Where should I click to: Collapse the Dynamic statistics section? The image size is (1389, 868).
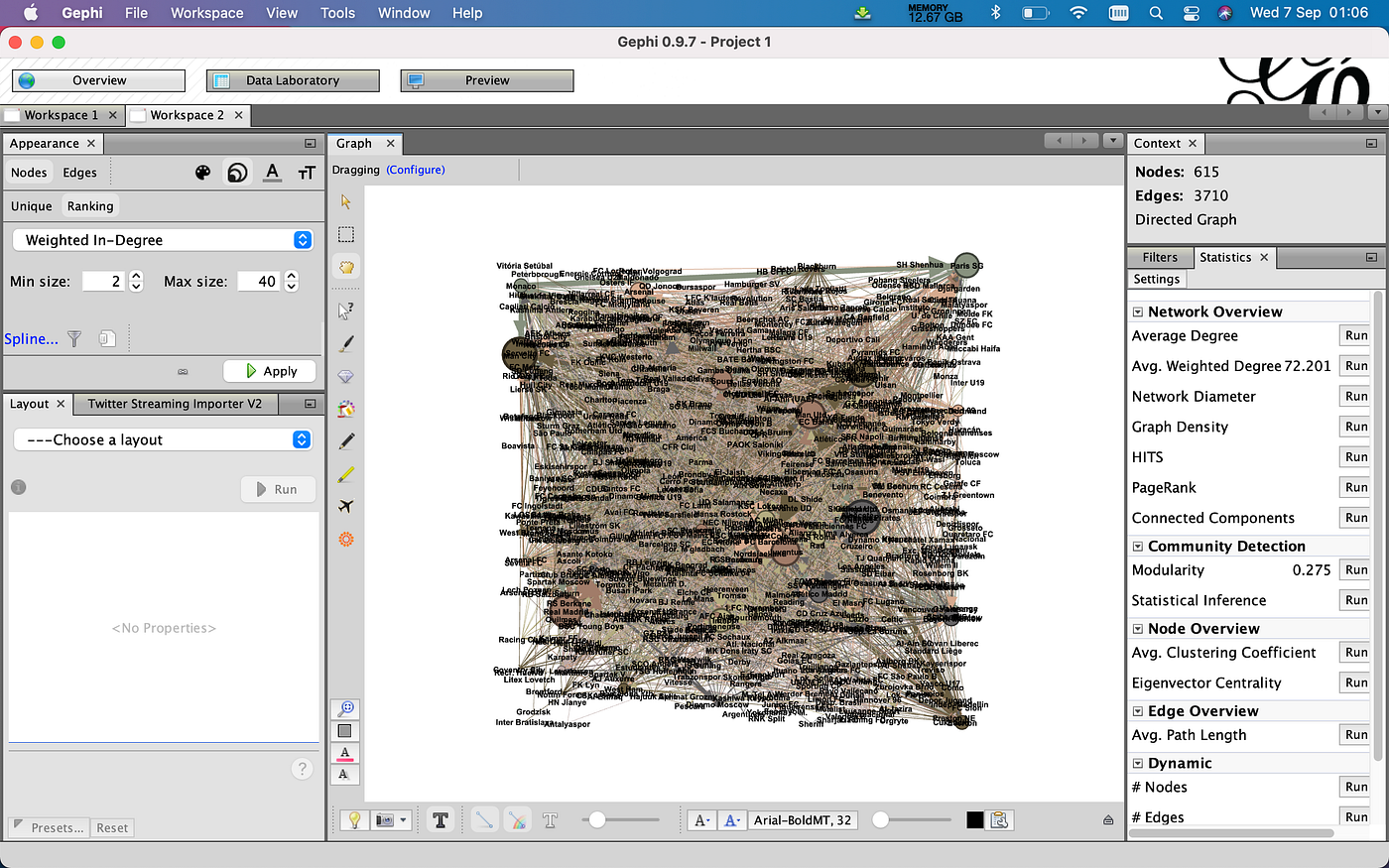(x=1138, y=764)
